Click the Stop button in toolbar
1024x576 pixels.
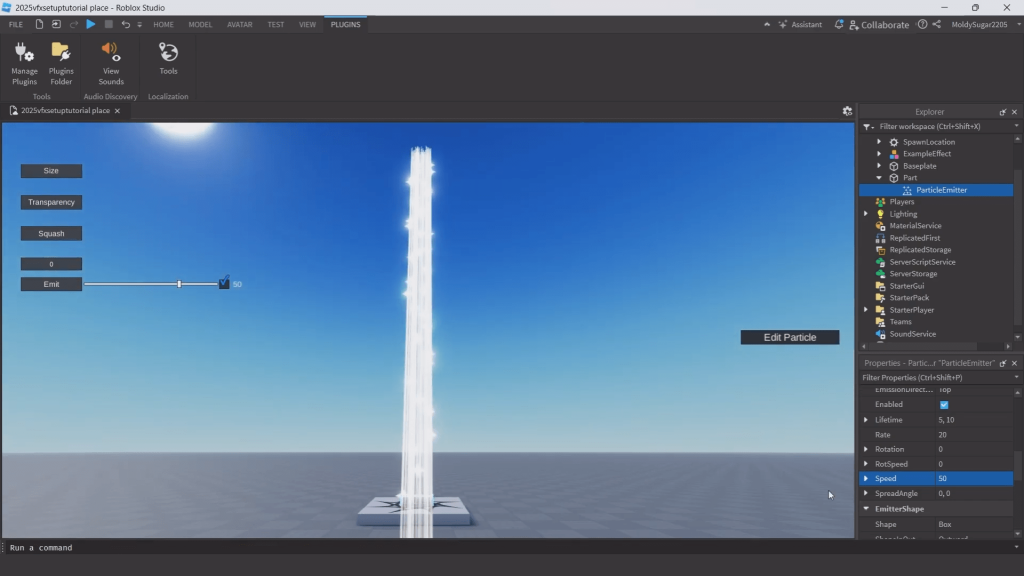tap(108, 24)
